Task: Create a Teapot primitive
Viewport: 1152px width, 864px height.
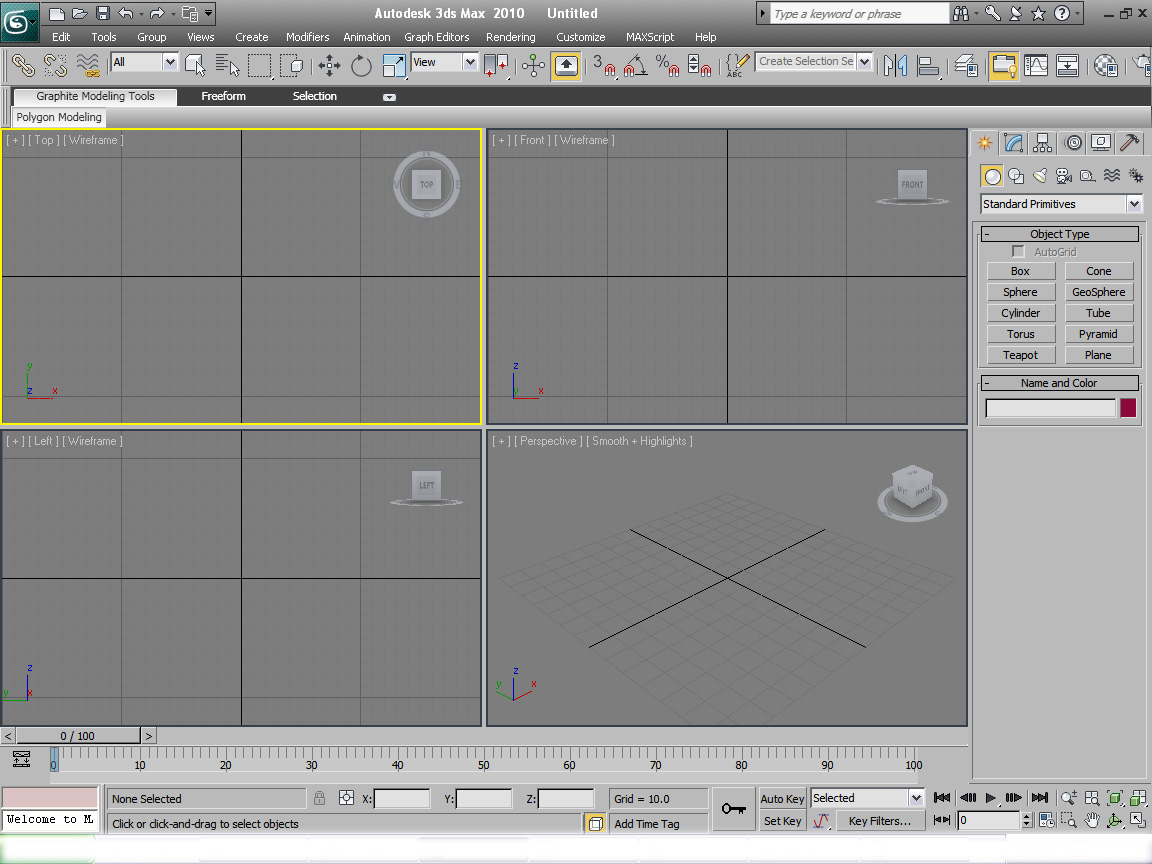Action: pos(1020,355)
